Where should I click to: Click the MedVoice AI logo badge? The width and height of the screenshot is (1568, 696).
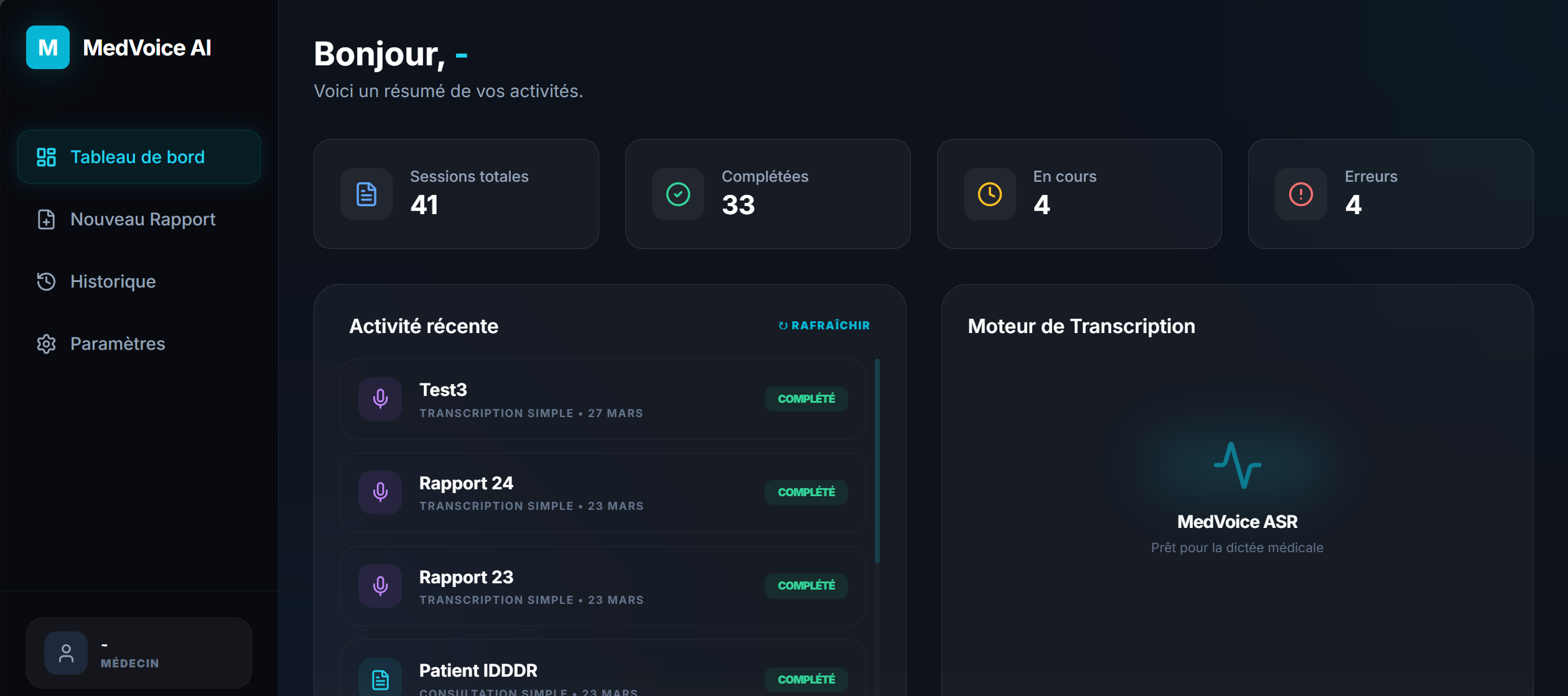[48, 47]
